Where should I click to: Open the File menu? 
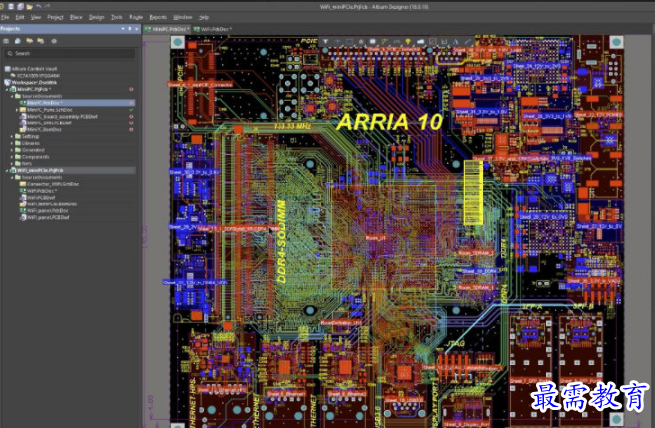[x=5, y=17]
